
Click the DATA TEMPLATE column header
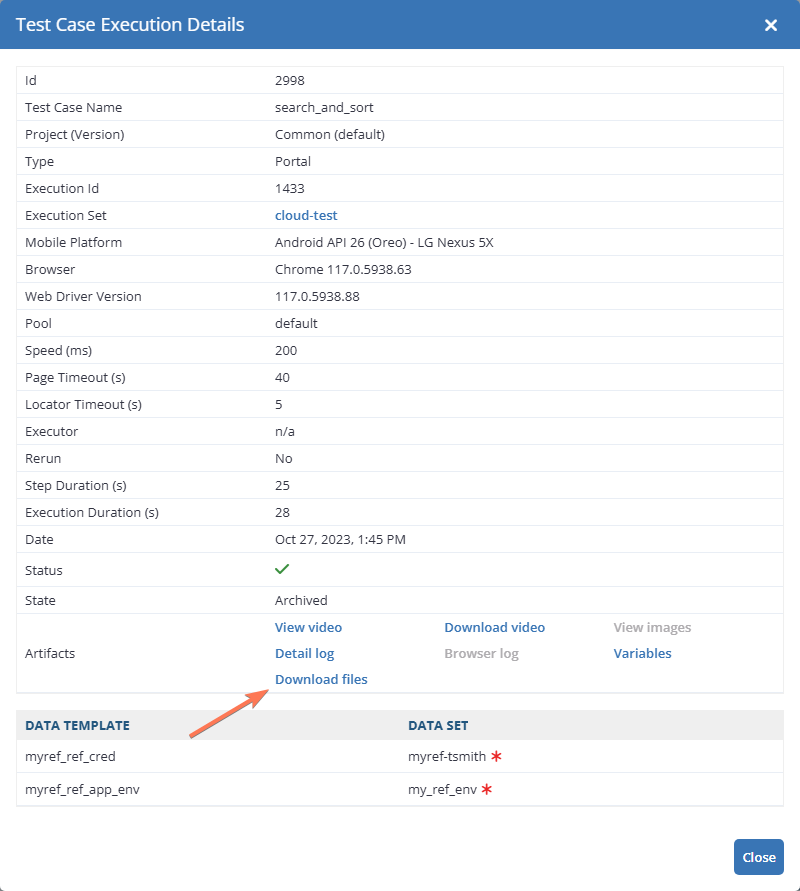77,725
